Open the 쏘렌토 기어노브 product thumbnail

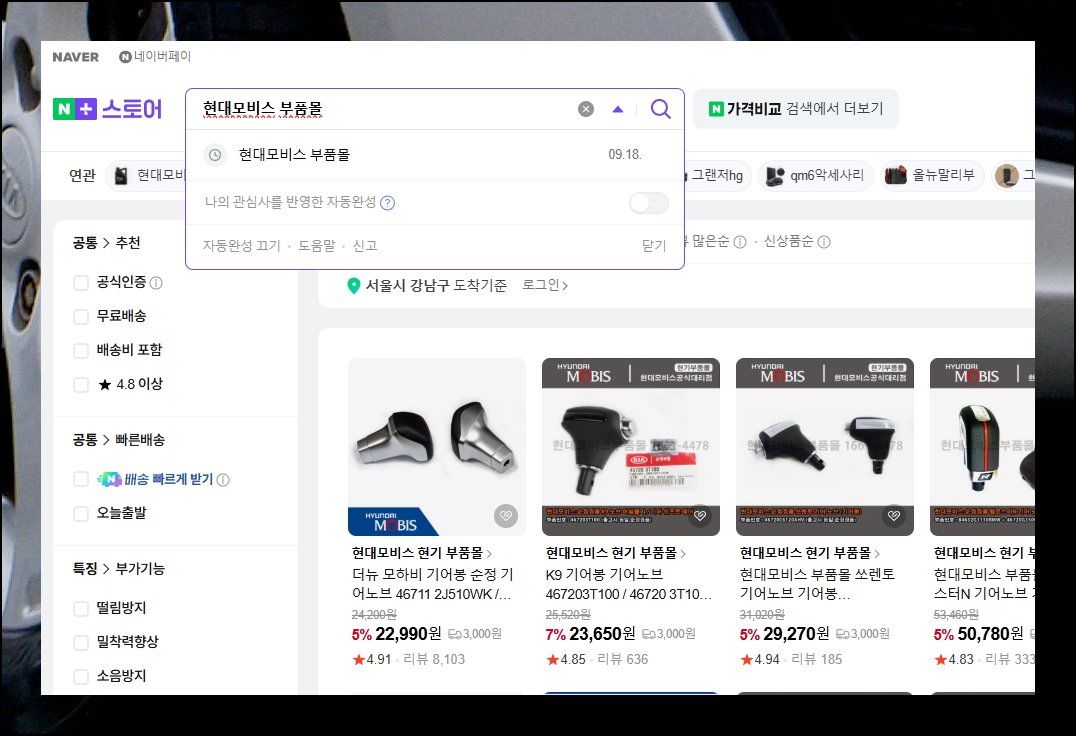(x=825, y=447)
